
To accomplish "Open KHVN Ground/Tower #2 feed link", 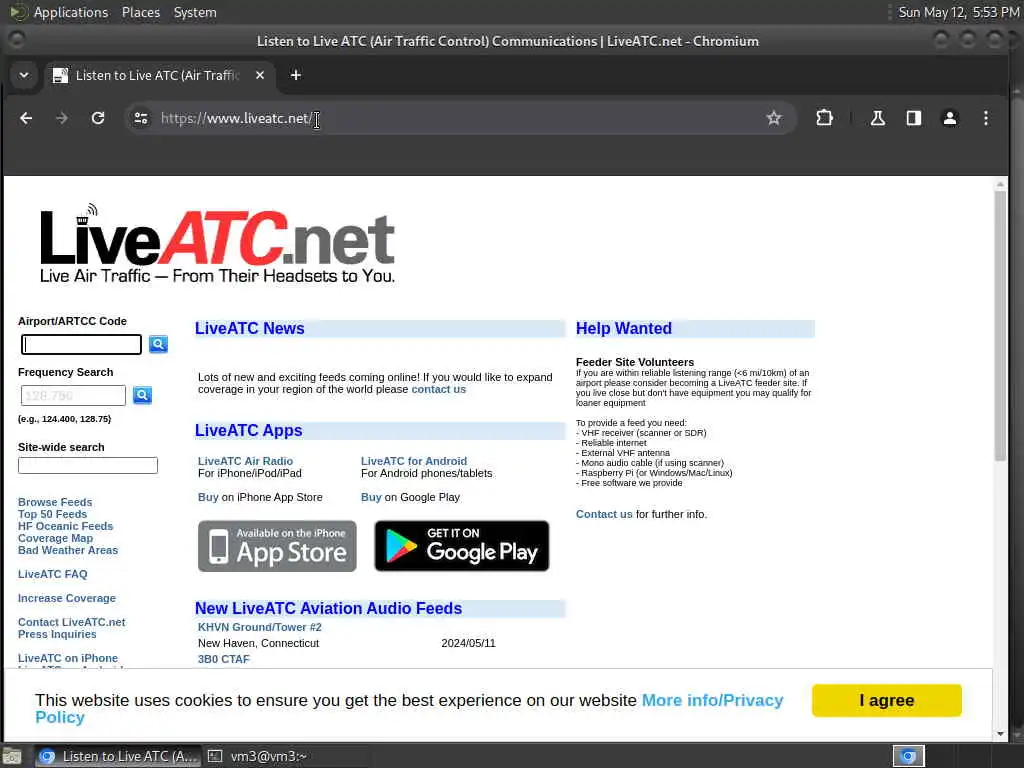I will pyautogui.click(x=260, y=627).
